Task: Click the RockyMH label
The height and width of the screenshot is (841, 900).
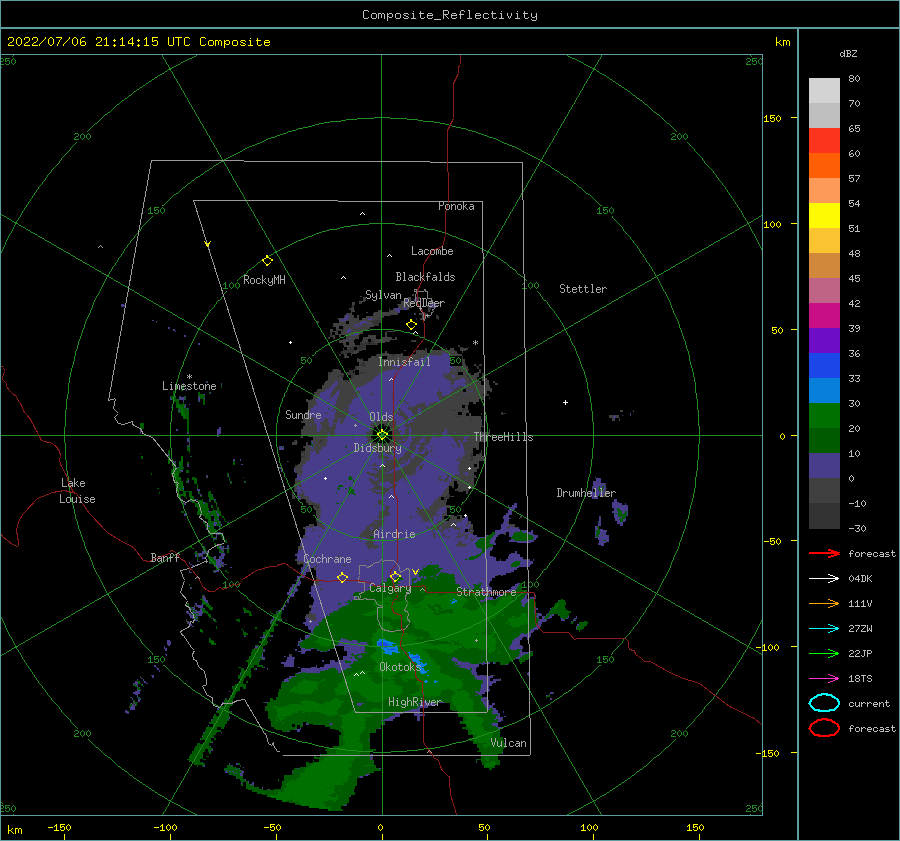Action: [x=264, y=280]
